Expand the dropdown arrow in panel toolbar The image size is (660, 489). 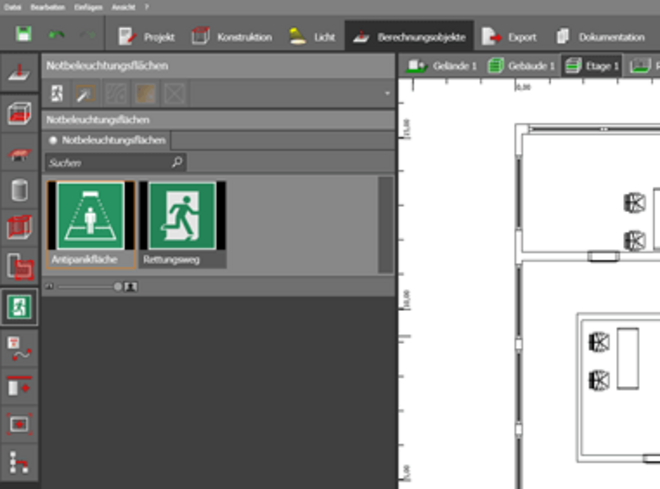click(x=386, y=93)
